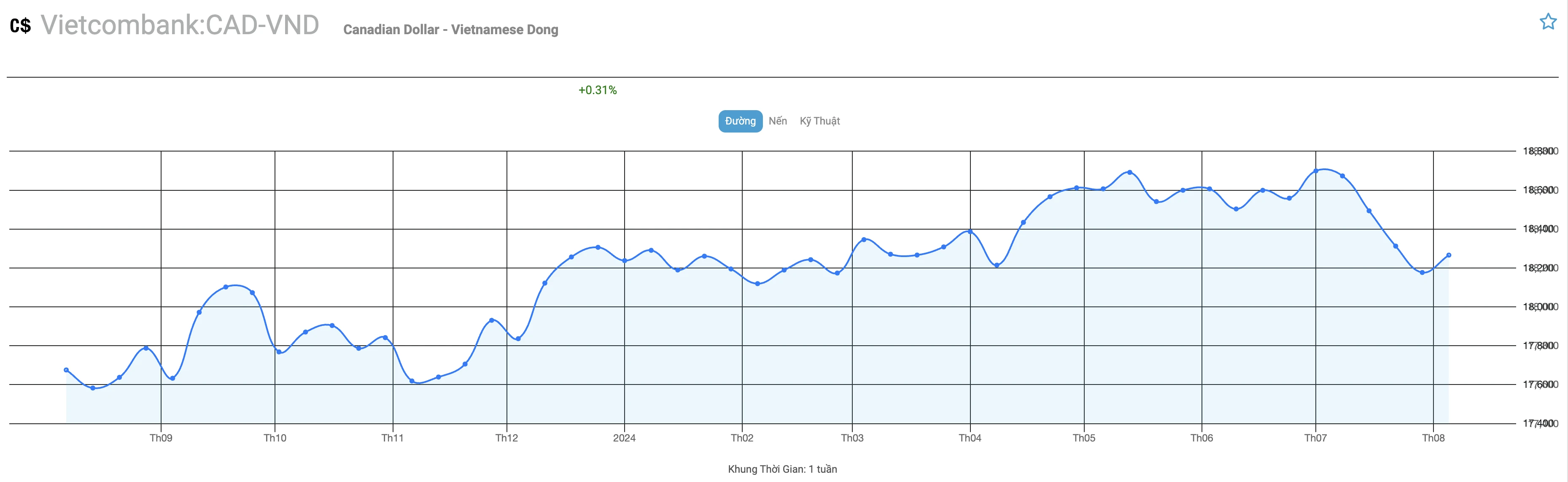Click the first data point on the line
1568x482 pixels.
66,370
